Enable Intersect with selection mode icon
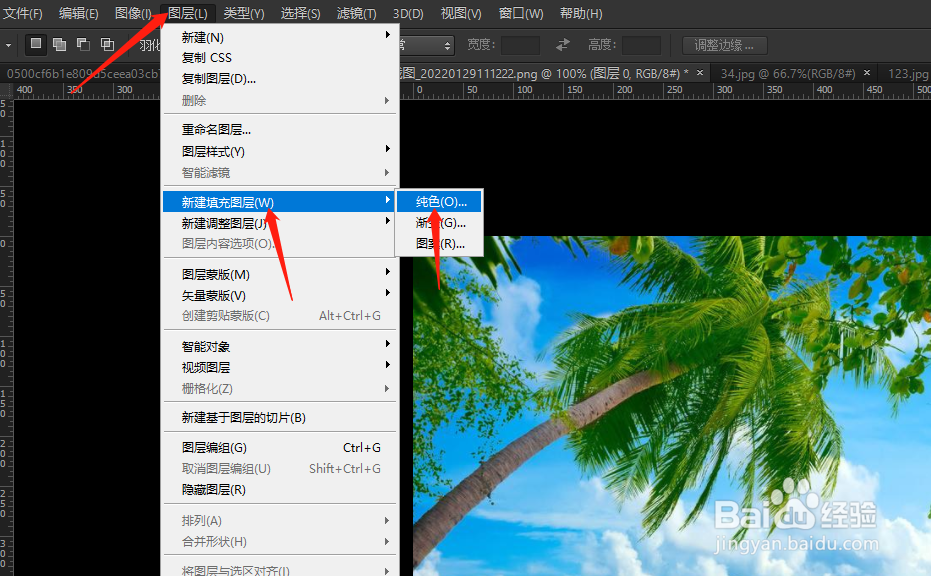Screen dimensions: 931x576 click(107, 45)
